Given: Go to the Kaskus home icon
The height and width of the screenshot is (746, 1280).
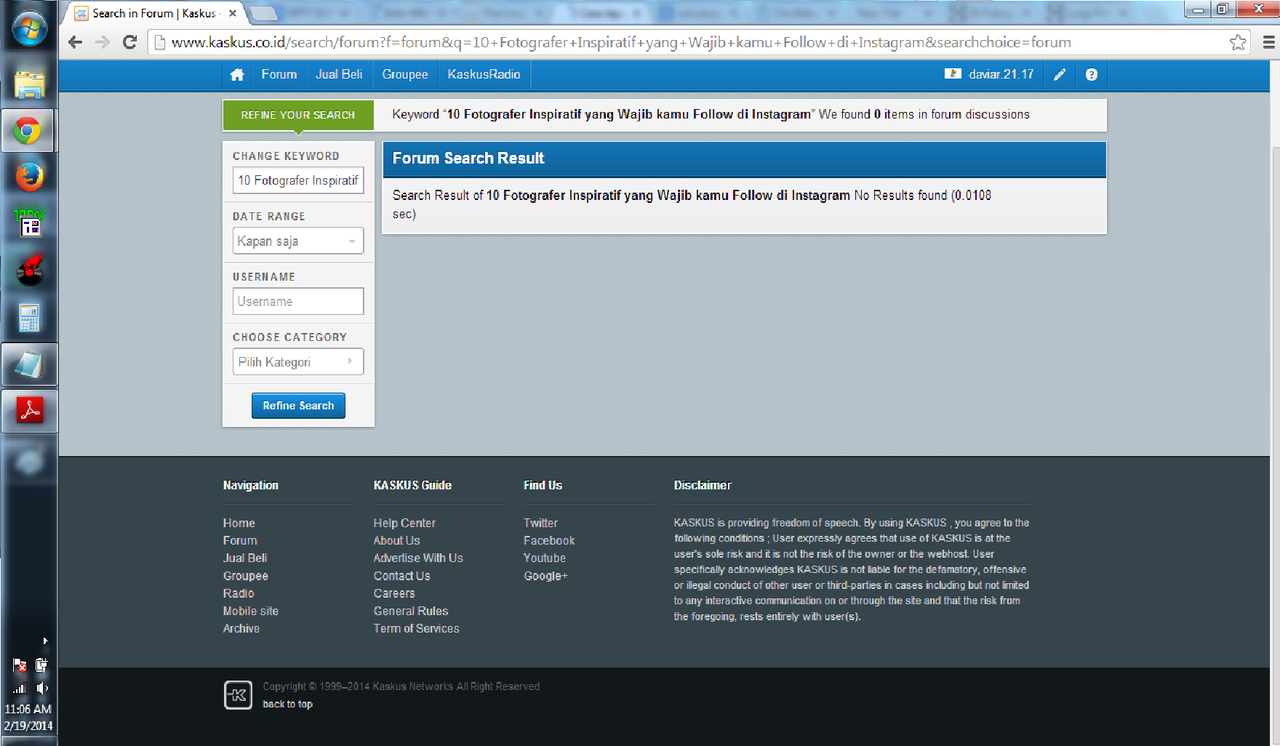Looking at the screenshot, I should point(237,75).
